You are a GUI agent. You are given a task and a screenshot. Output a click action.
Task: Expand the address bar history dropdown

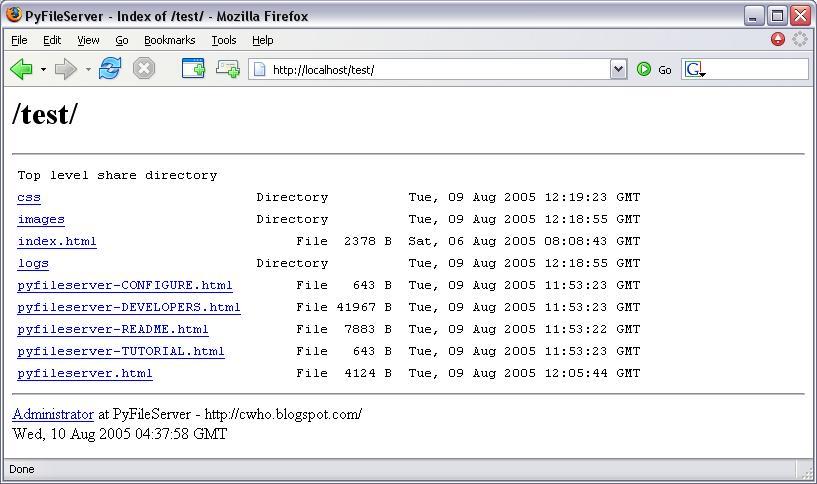(618, 69)
